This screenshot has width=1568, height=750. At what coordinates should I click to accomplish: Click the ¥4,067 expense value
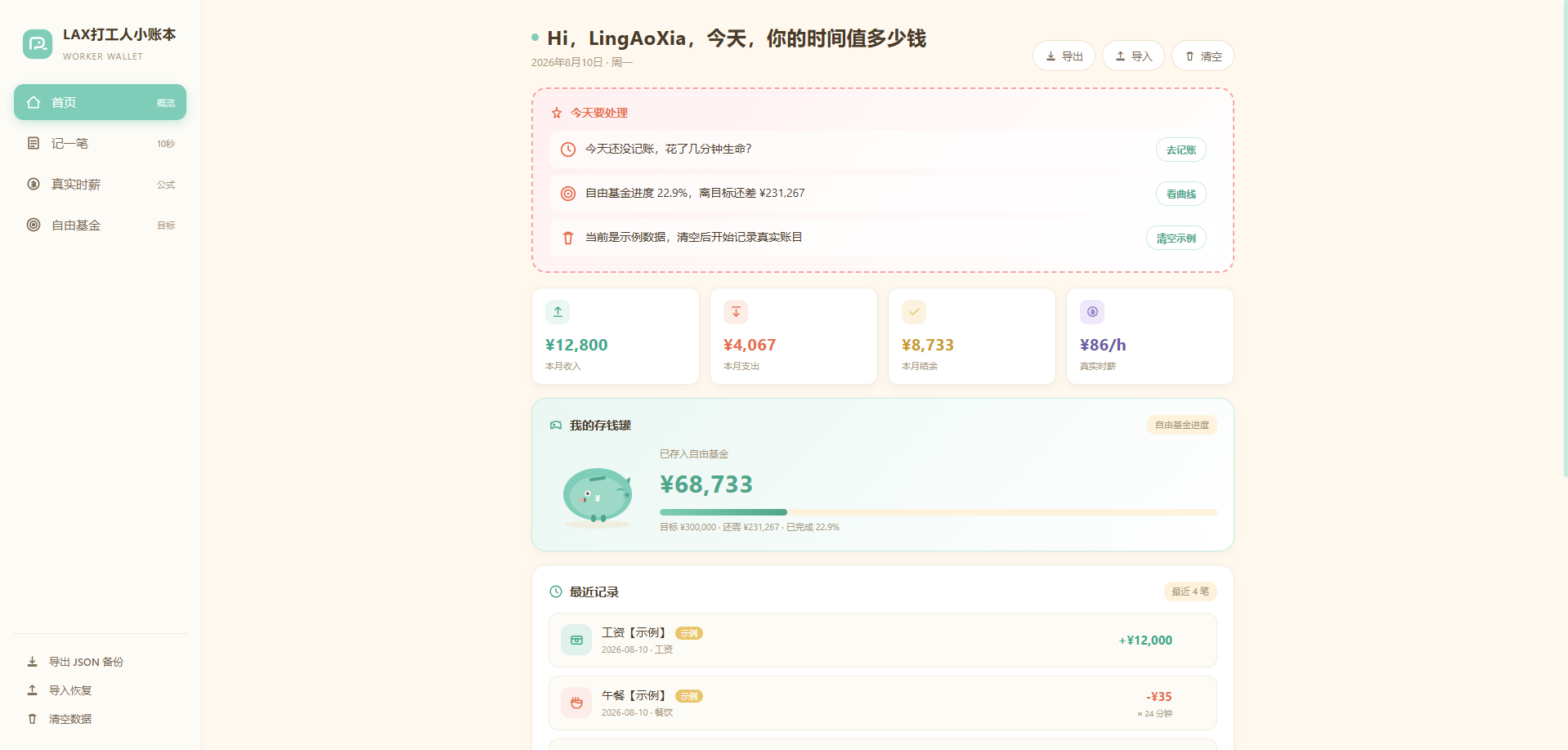point(750,345)
